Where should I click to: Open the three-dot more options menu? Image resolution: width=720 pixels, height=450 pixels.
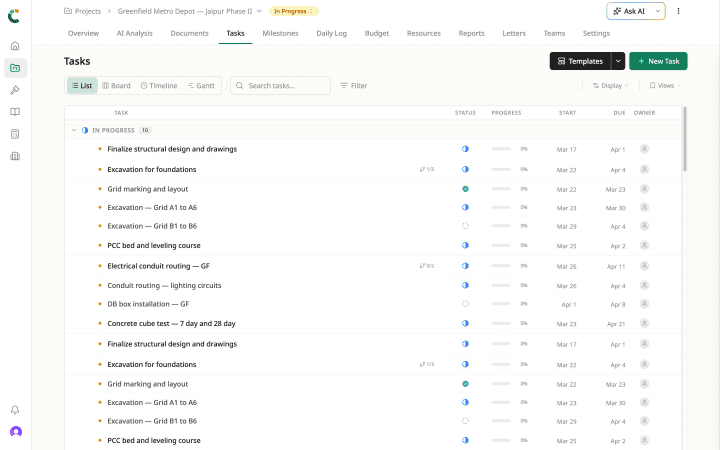pyautogui.click(x=678, y=11)
